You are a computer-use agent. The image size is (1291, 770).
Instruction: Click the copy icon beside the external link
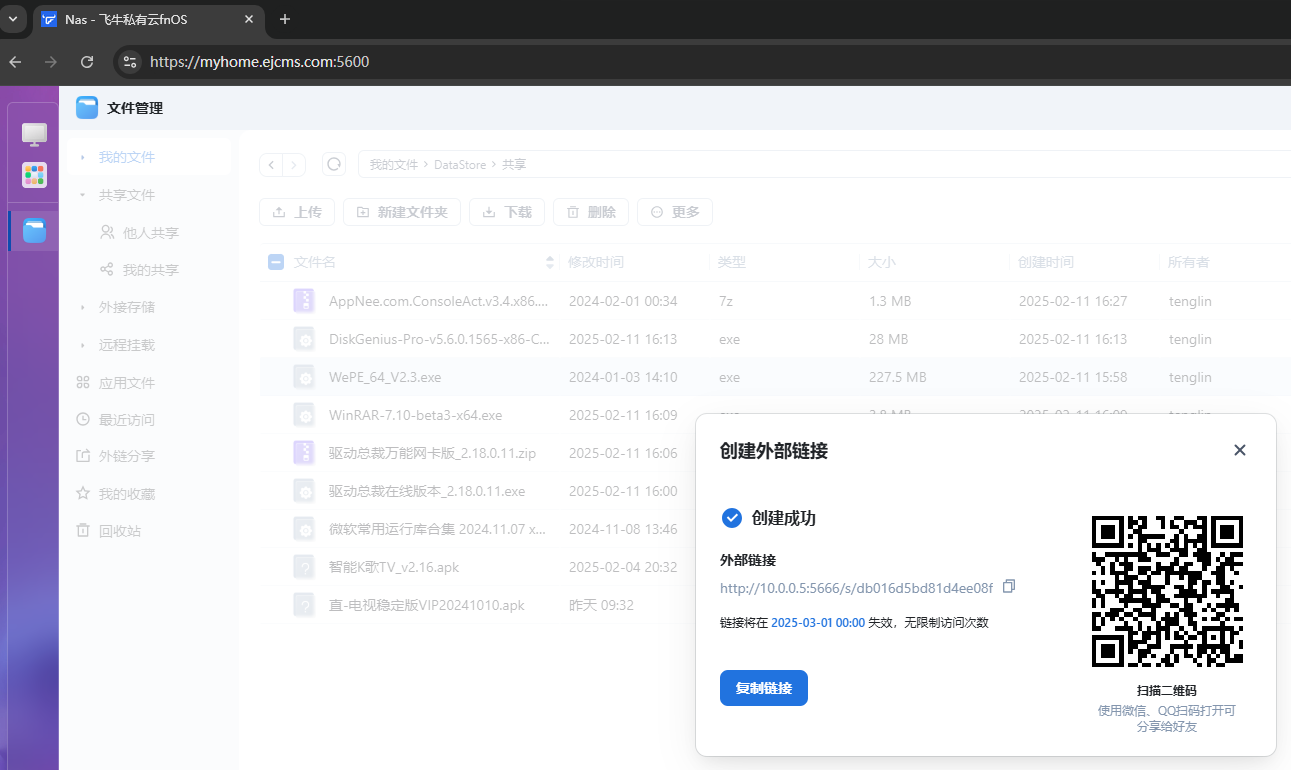pyautogui.click(x=1009, y=586)
